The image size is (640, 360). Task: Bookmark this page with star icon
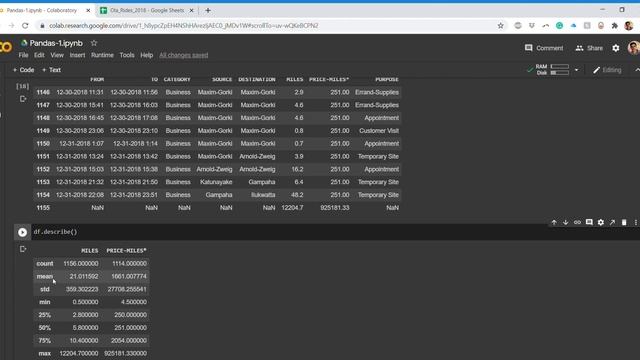pyautogui.click(x=500, y=26)
